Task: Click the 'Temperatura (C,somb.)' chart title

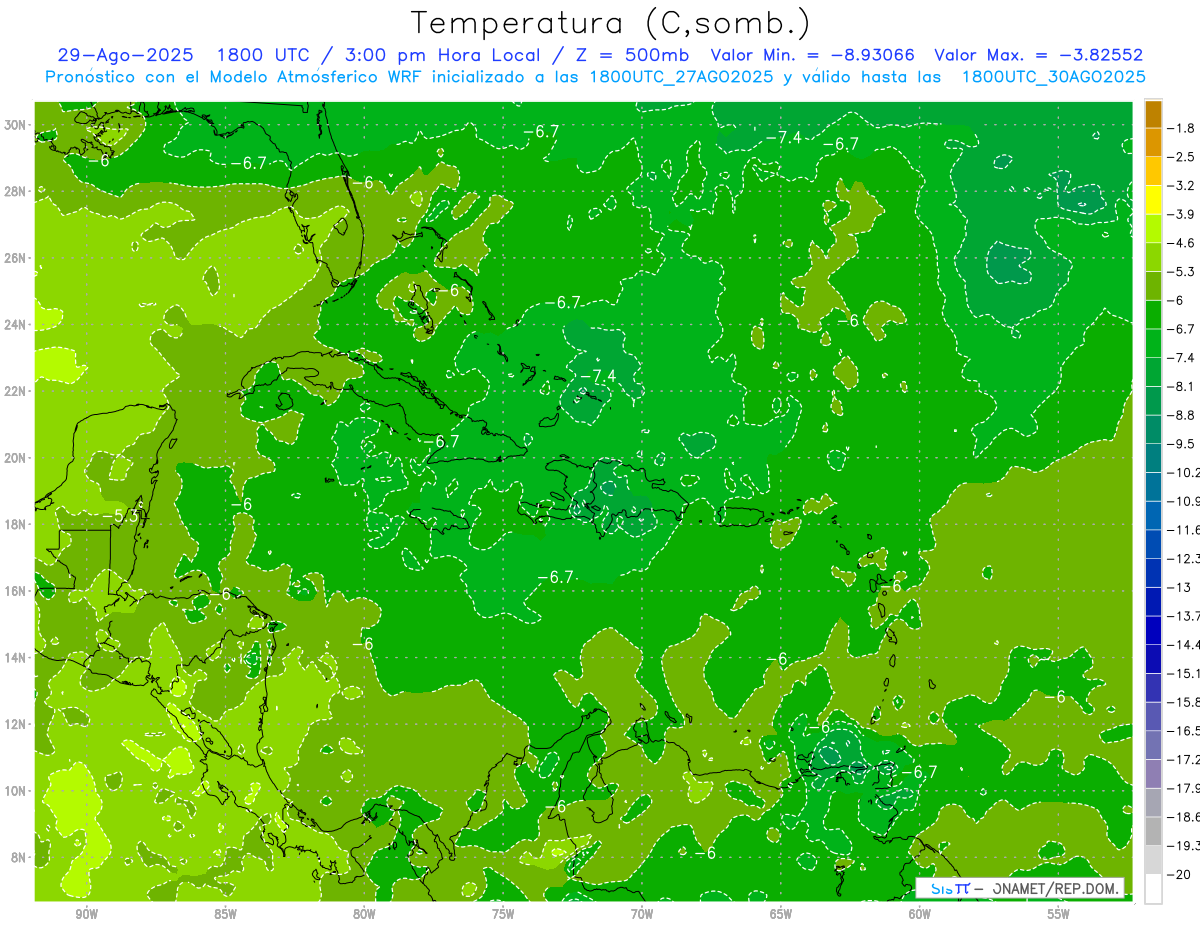Action: click(x=611, y=23)
